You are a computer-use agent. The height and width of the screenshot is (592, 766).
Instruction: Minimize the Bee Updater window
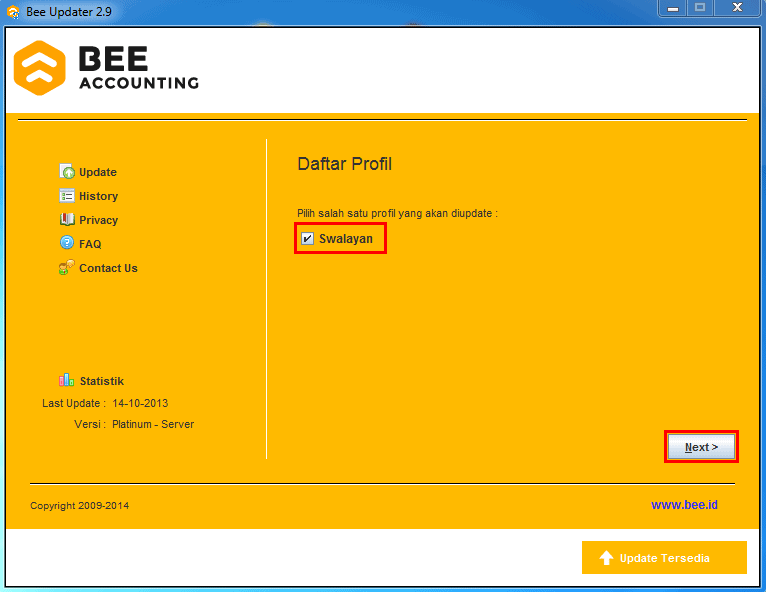(x=673, y=8)
